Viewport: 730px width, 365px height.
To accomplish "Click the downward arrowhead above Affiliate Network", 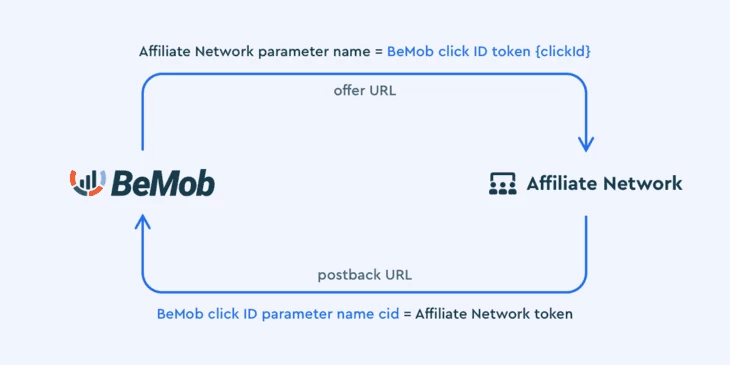I will pyautogui.click(x=586, y=144).
